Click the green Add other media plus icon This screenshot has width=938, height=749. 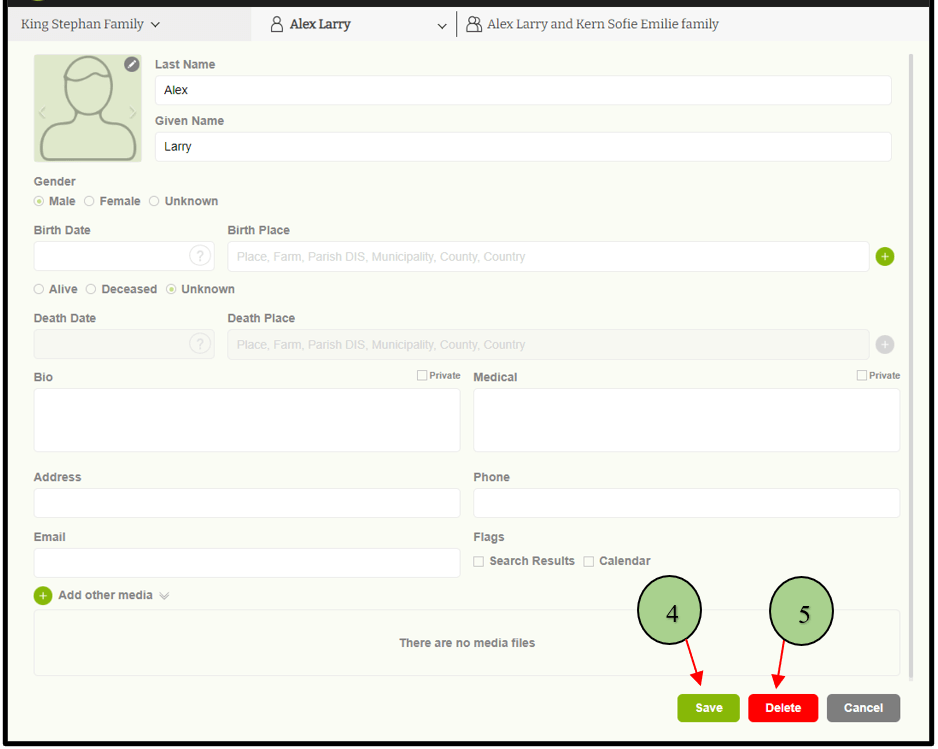(x=43, y=596)
